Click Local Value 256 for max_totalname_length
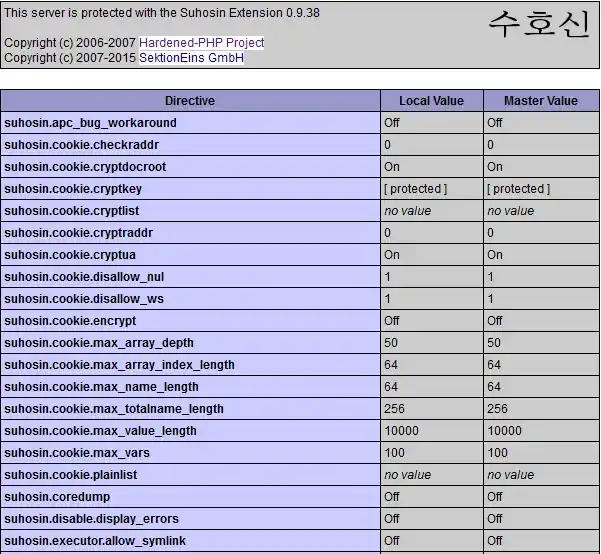Viewport: 601px width, 554px height. point(394,409)
